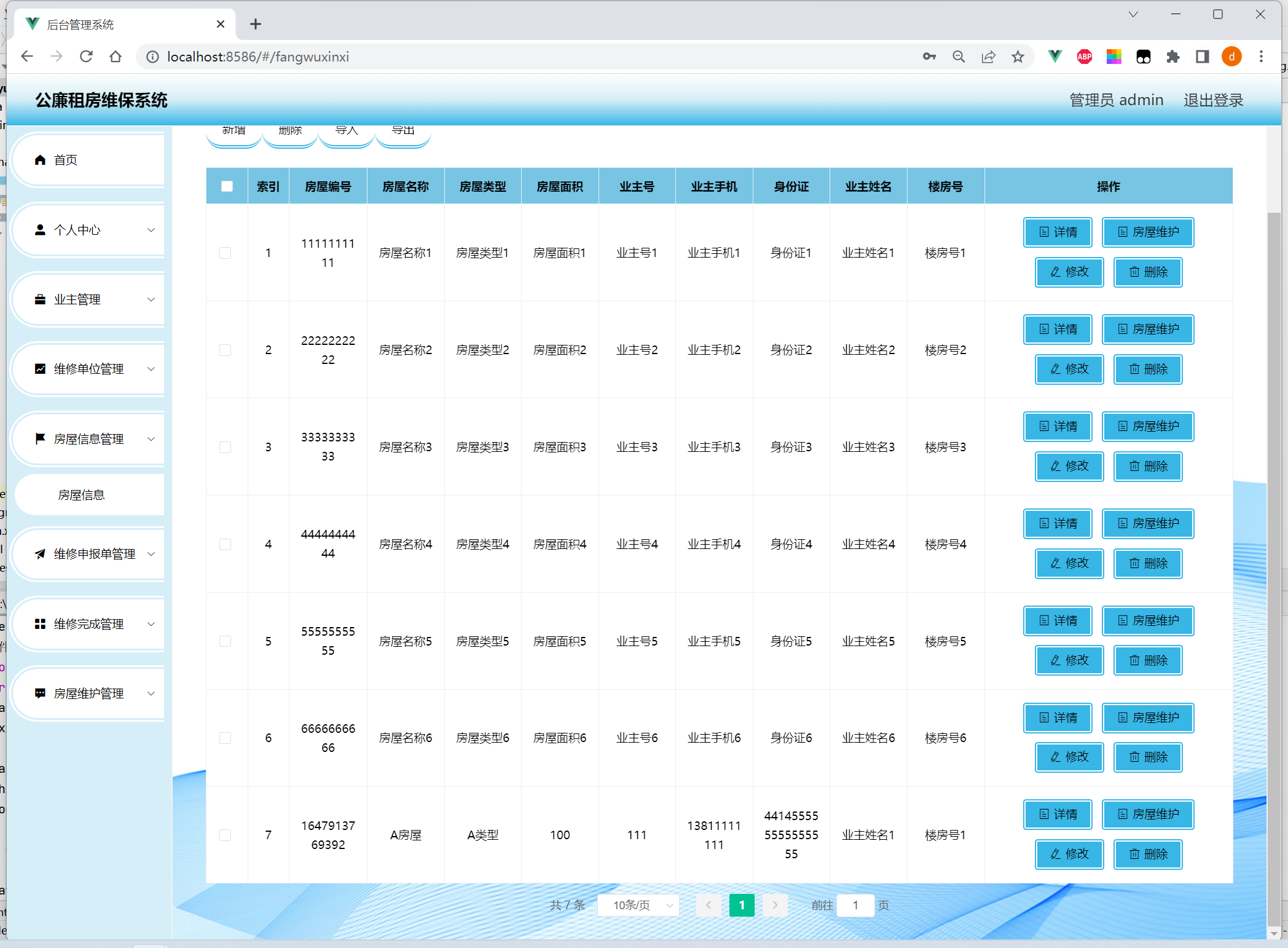The image size is (1288, 948).
Task: Click the briefcase icon for 业主管理
Action: (40, 299)
